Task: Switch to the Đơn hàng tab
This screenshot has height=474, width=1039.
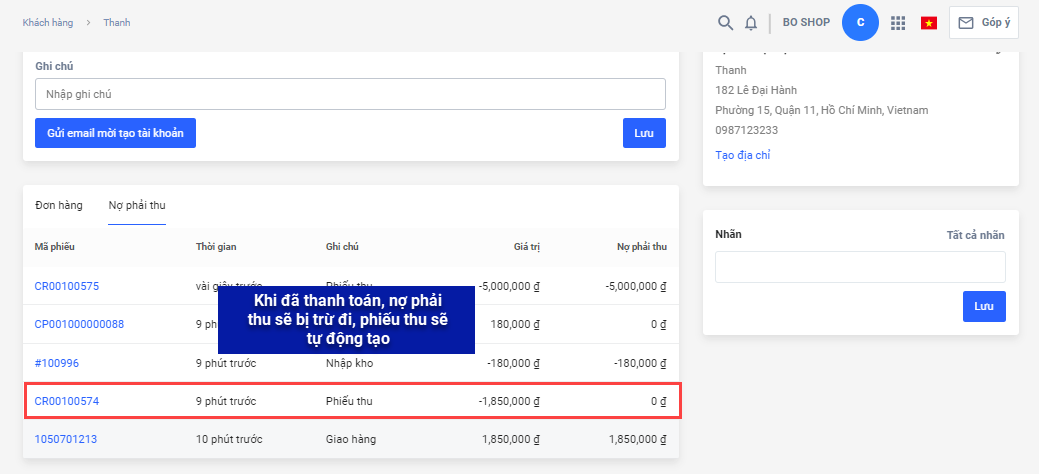Action: 59,206
